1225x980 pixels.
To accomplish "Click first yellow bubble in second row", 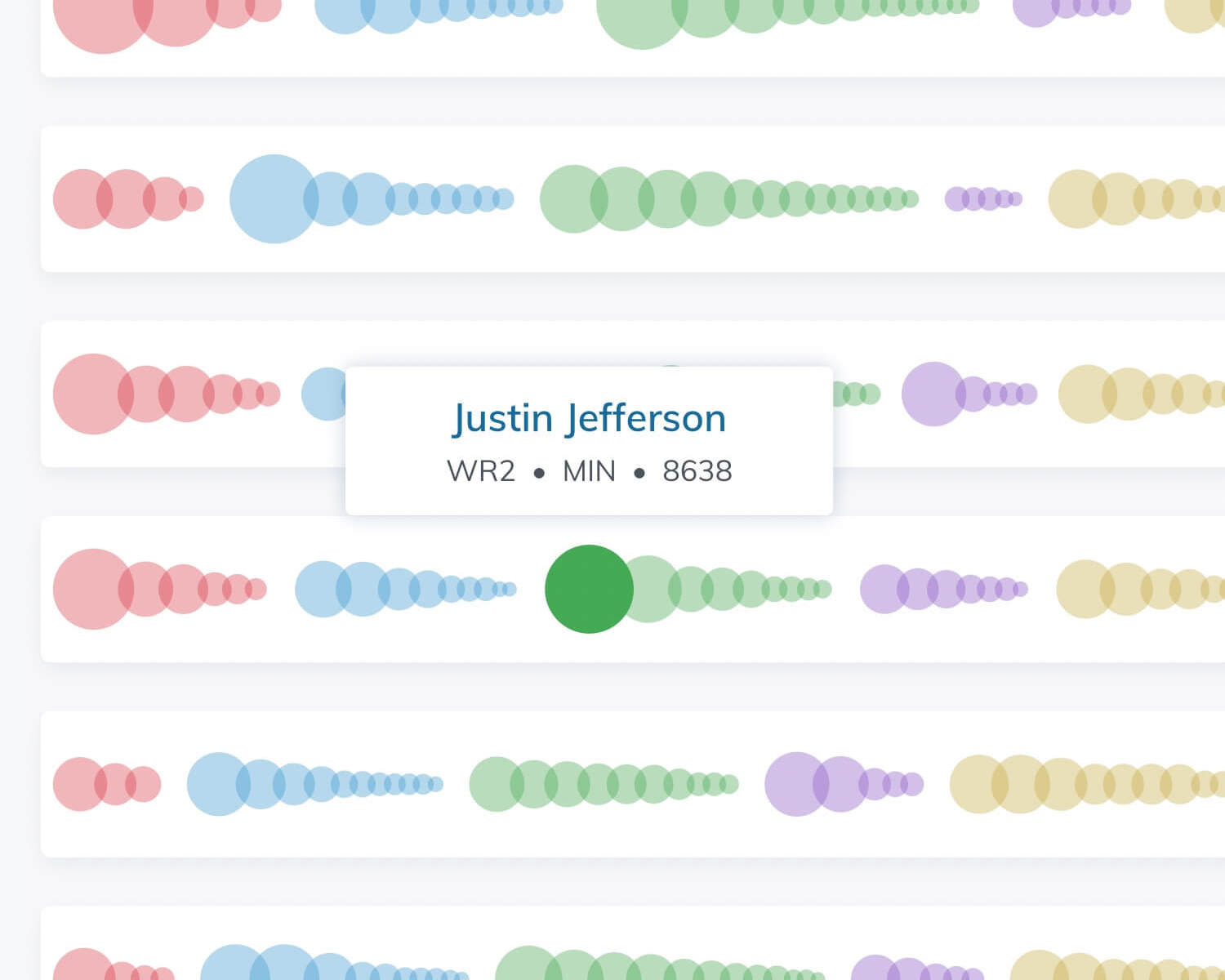I will pos(1078,198).
